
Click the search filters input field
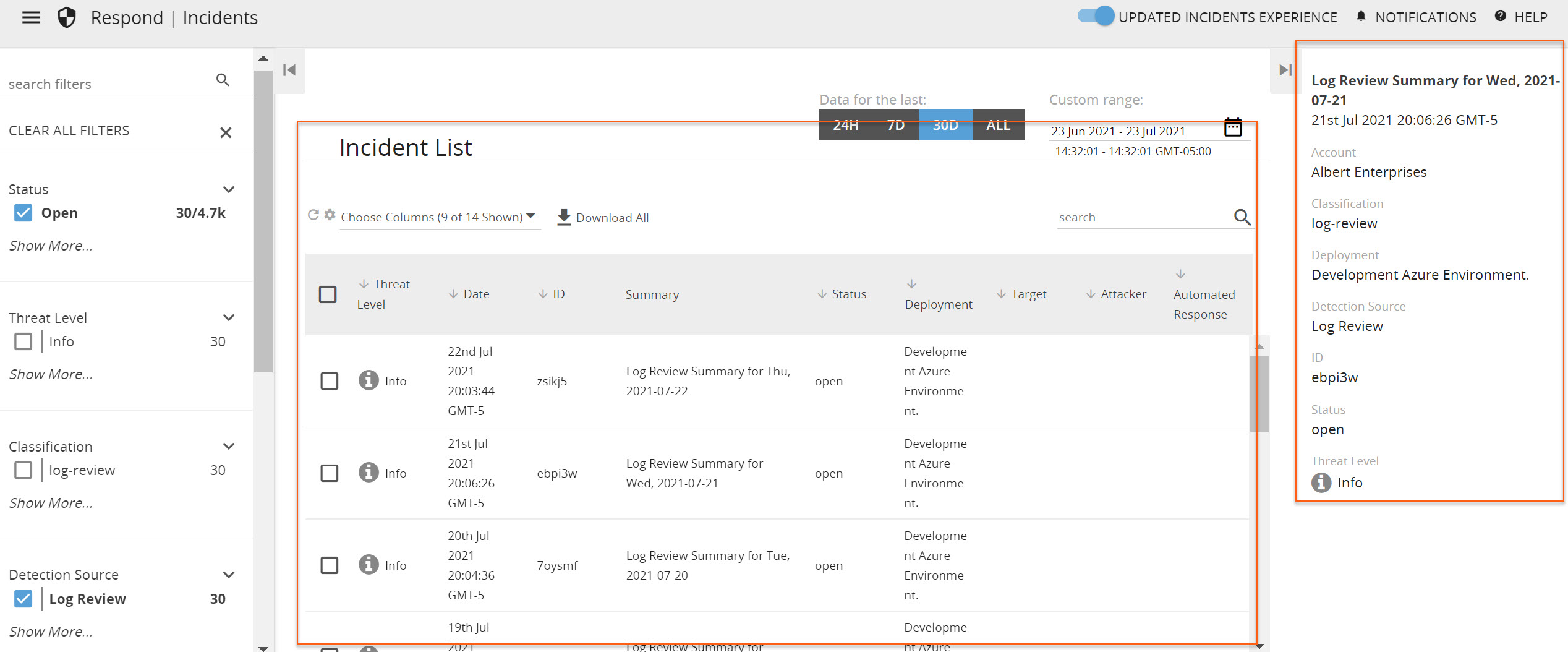(x=108, y=84)
